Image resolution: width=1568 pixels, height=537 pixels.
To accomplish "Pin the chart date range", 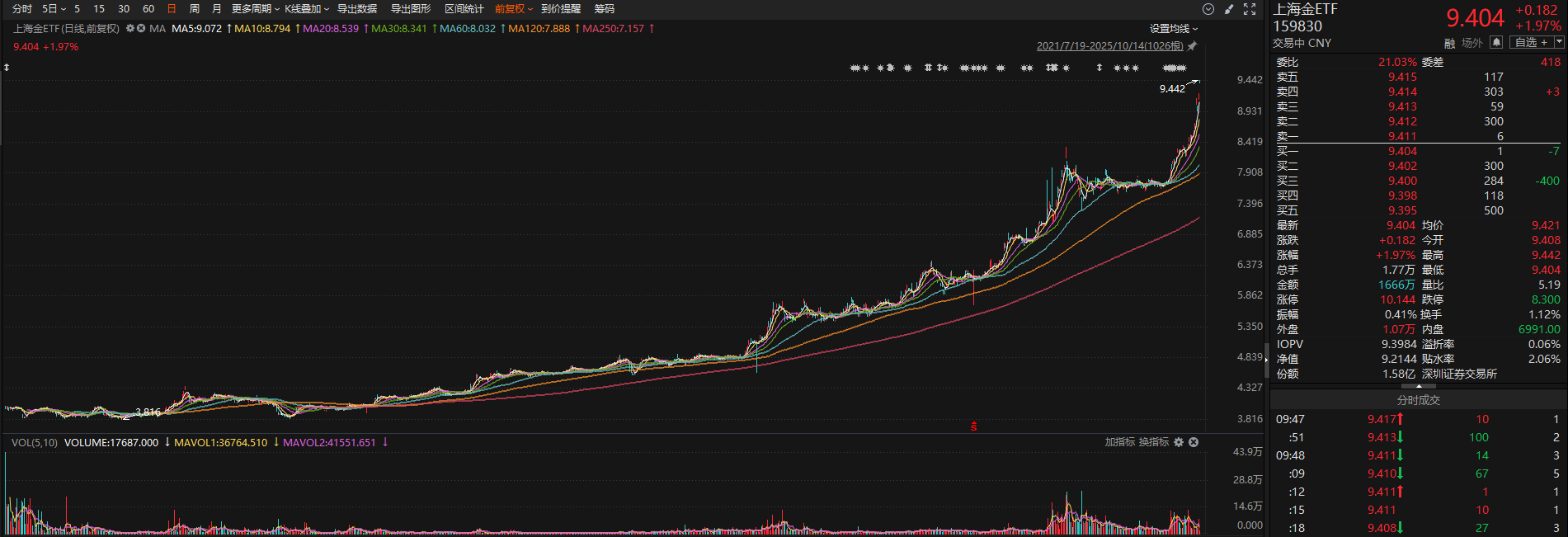I will (1192, 46).
